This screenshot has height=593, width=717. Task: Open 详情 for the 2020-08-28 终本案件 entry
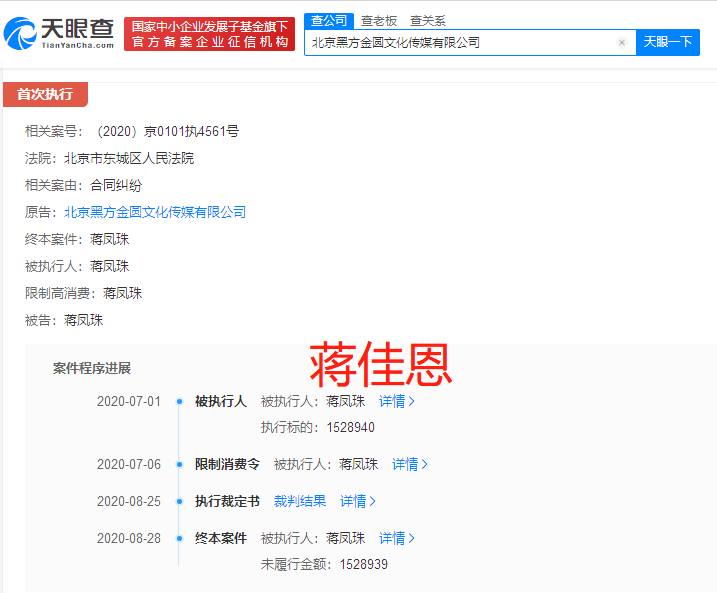point(396,538)
